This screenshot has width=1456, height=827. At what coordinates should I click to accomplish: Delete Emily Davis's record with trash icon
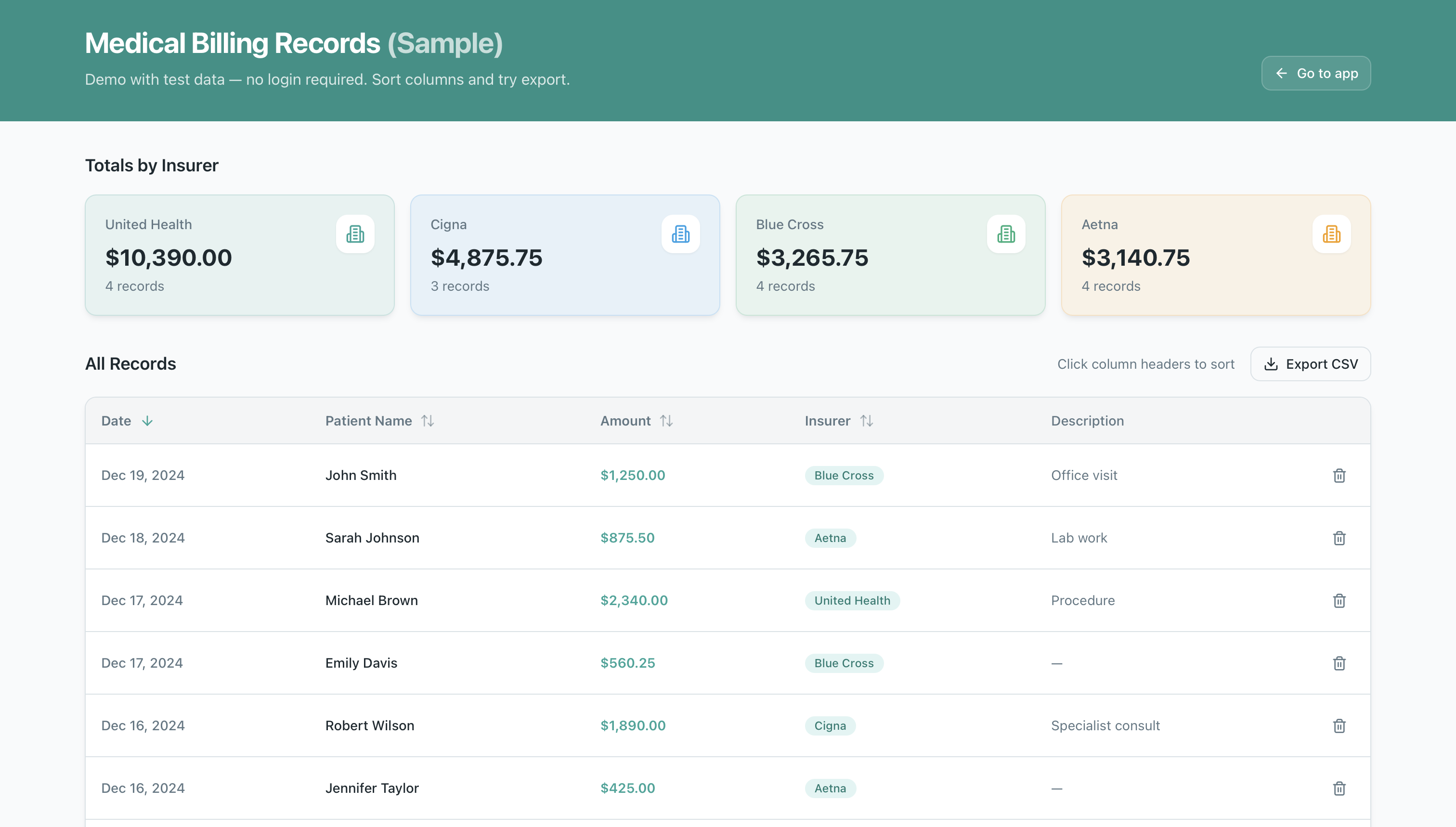[x=1339, y=663]
